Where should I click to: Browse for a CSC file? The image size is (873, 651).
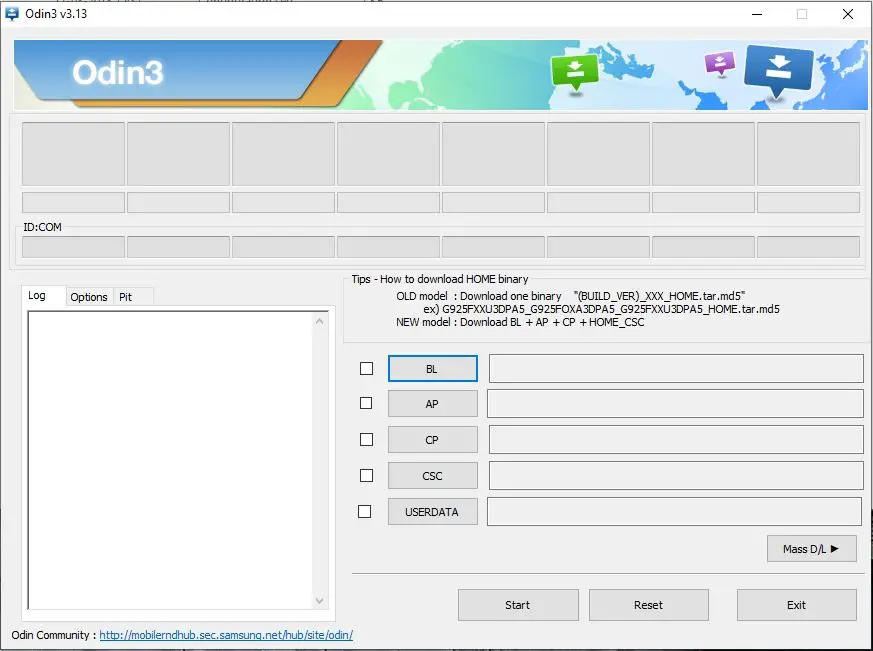pos(433,476)
